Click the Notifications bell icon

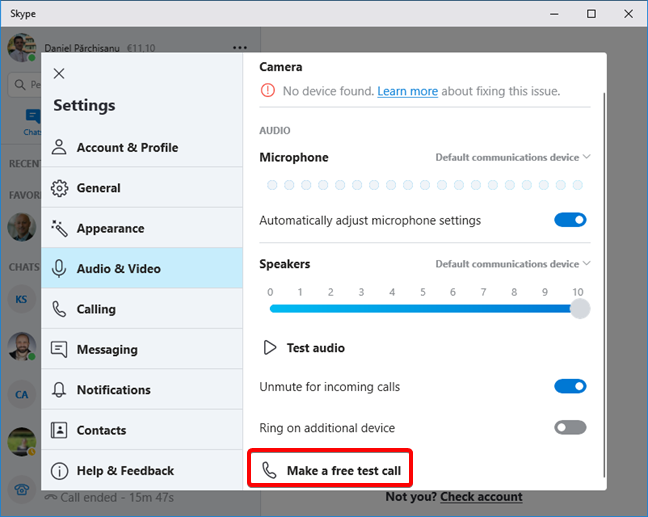click(x=59, y=390)
